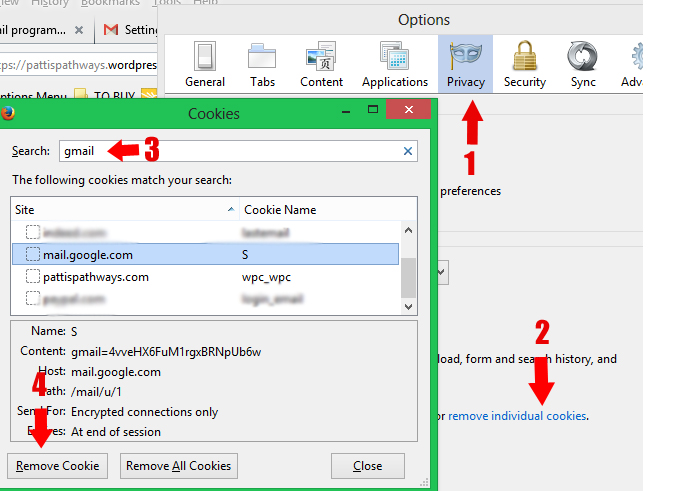The image size is (697, 491).
Task: Open the history dropdown in Options
Action: tap(441, 272)
